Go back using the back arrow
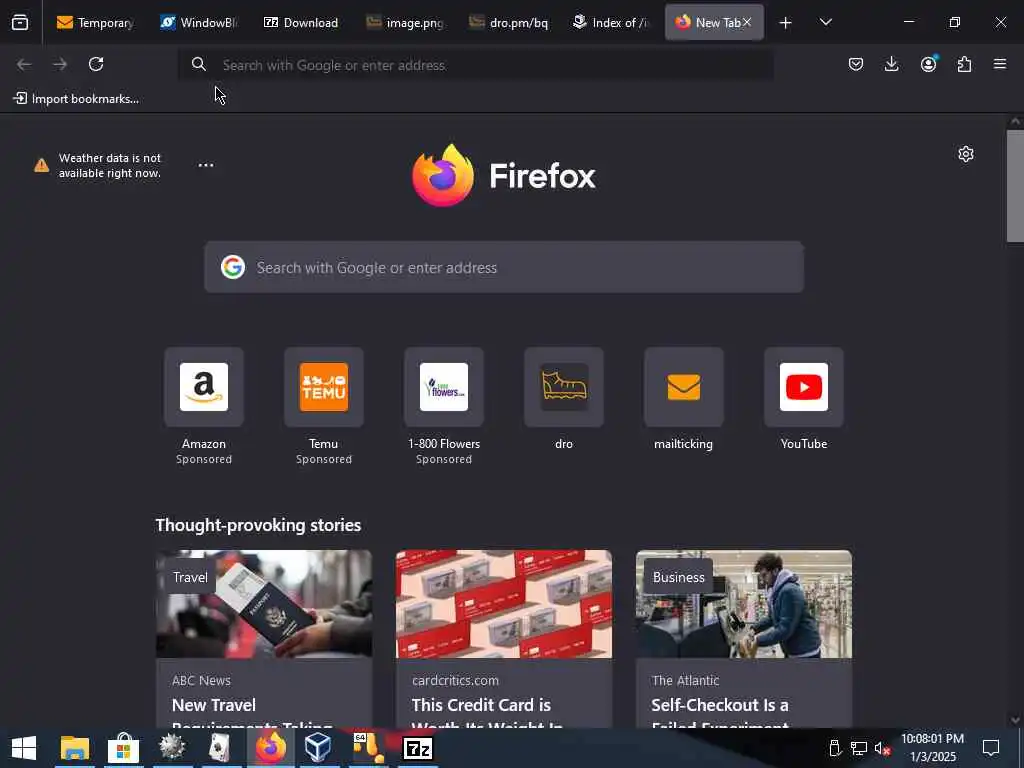This screenshot has height=768, width=1024. [x=24, y=64]
